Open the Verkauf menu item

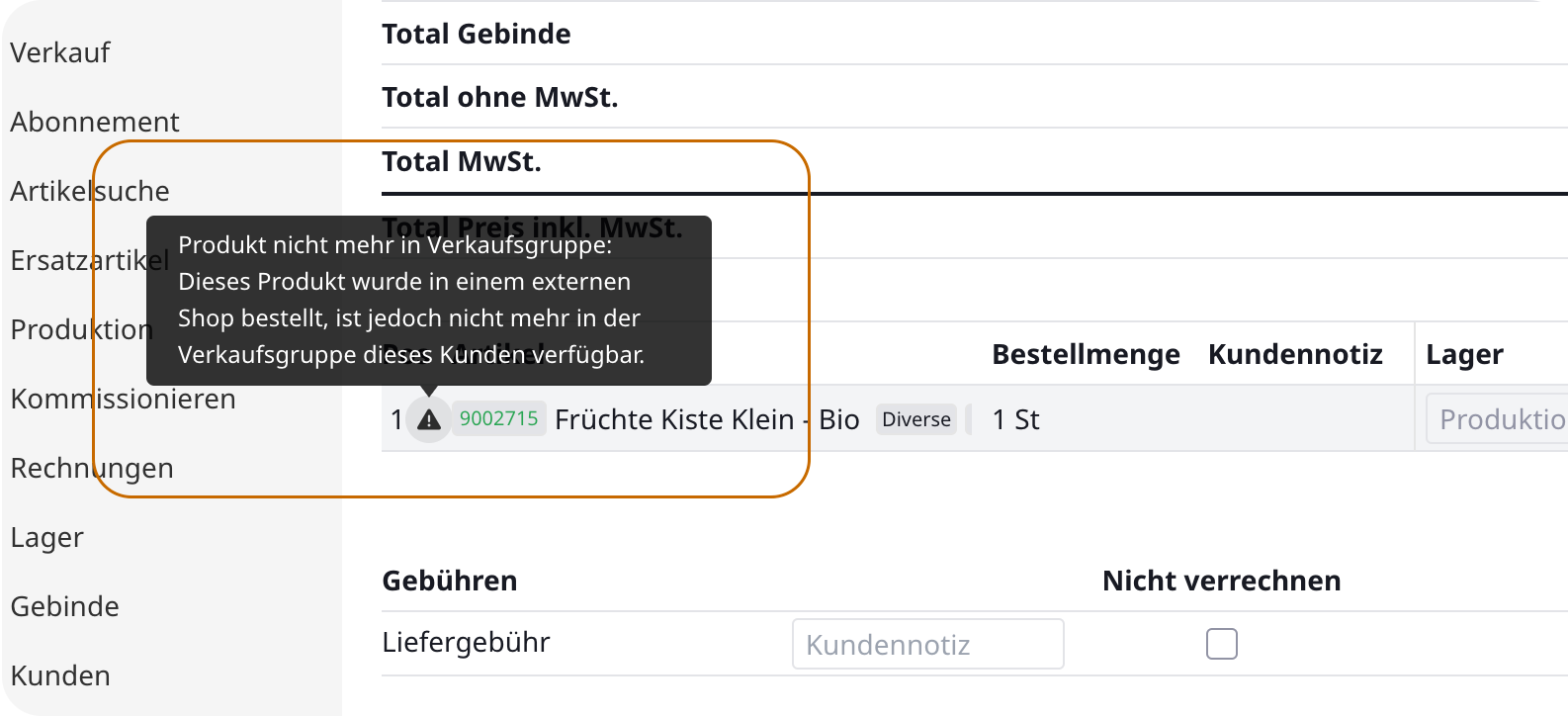click(x=60, y=52)
